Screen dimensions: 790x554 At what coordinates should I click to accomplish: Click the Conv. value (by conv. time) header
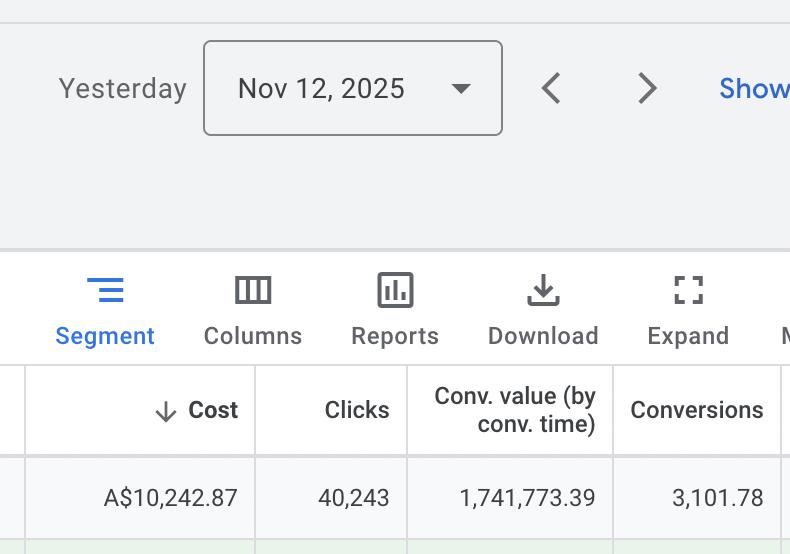coord(515,410)
